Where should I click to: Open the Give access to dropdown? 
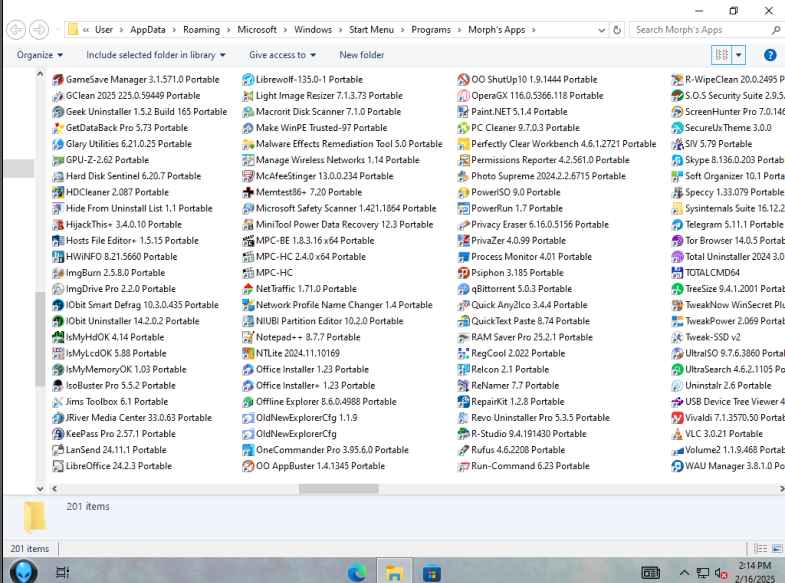click(282, 55)
